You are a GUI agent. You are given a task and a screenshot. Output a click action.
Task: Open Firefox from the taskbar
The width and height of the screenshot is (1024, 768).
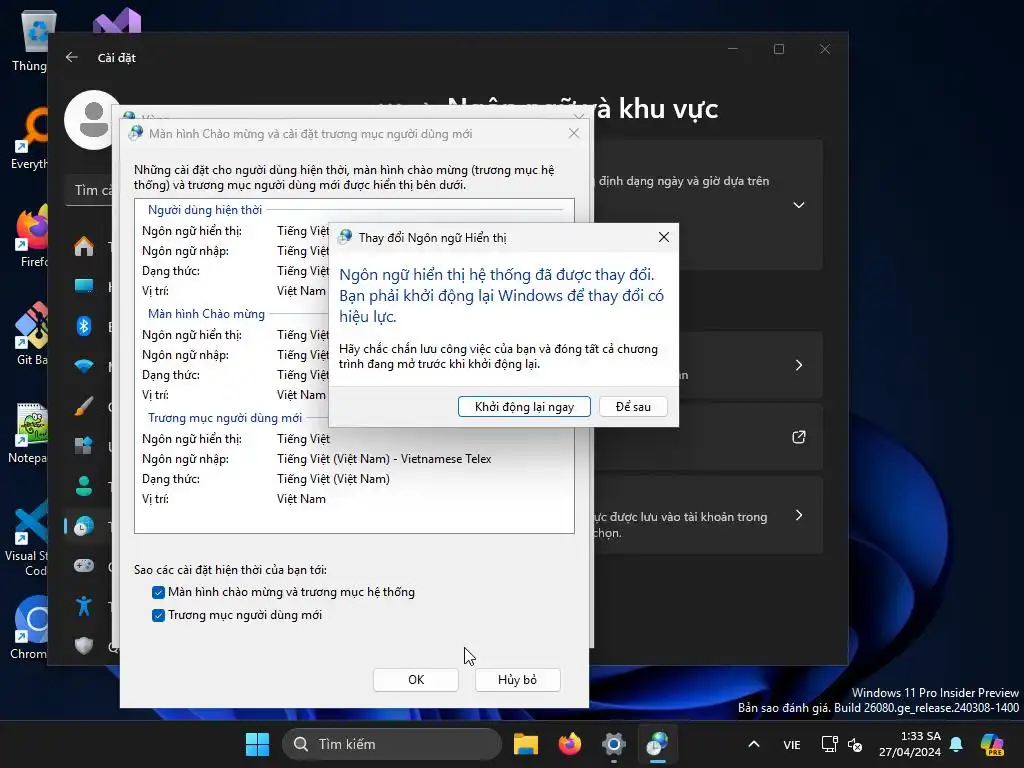[x=569, y=744]
